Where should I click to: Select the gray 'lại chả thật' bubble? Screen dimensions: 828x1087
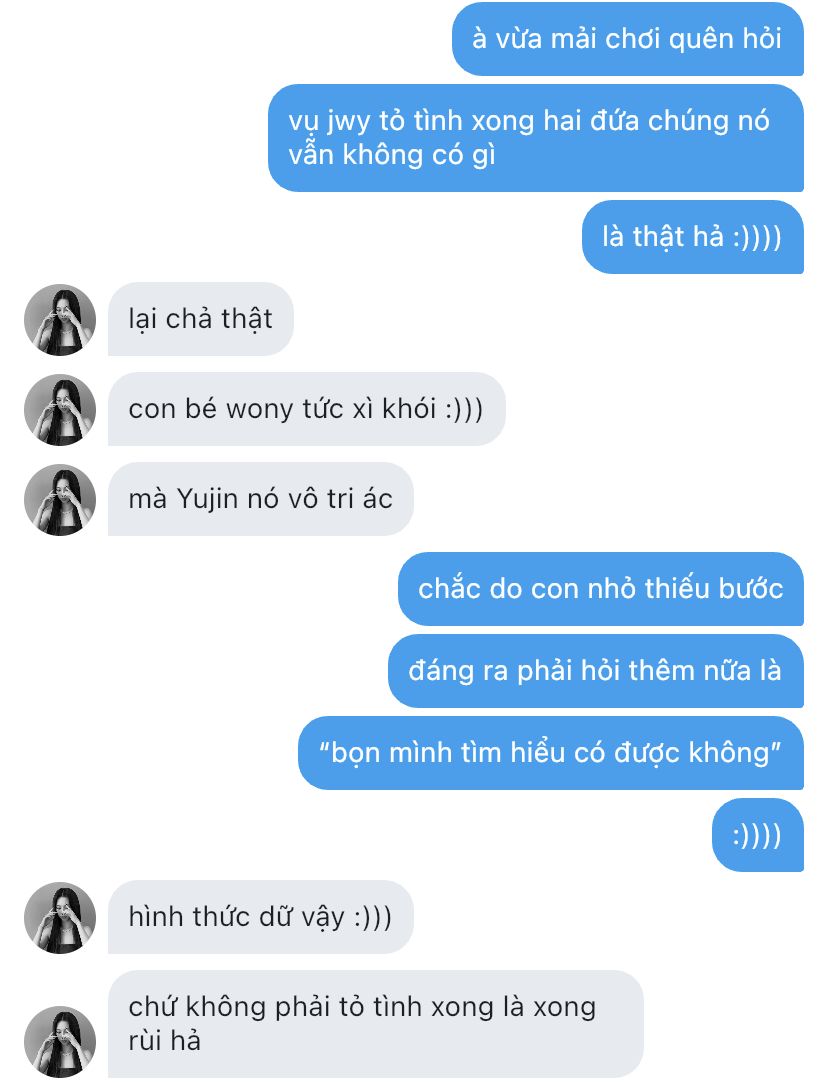200,319
